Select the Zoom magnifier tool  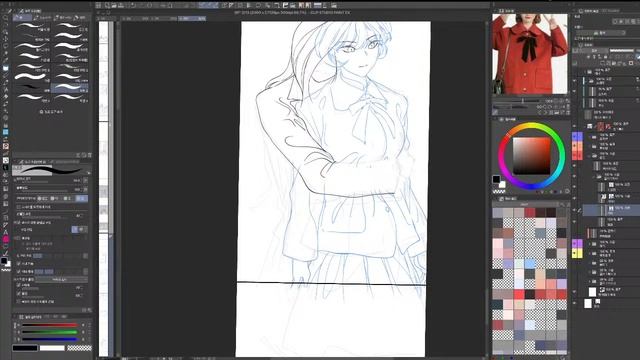pos(5,18)
